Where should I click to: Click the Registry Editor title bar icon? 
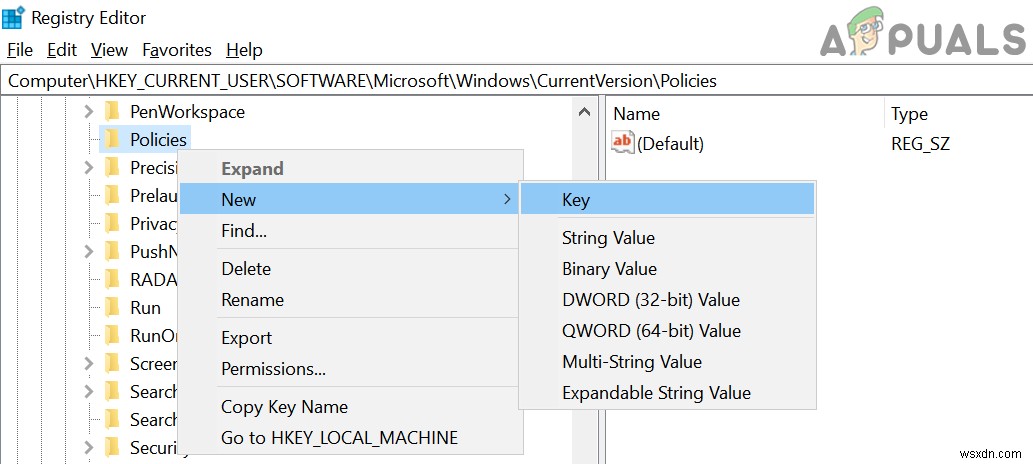pyautogui.click(x=14, y=17)
